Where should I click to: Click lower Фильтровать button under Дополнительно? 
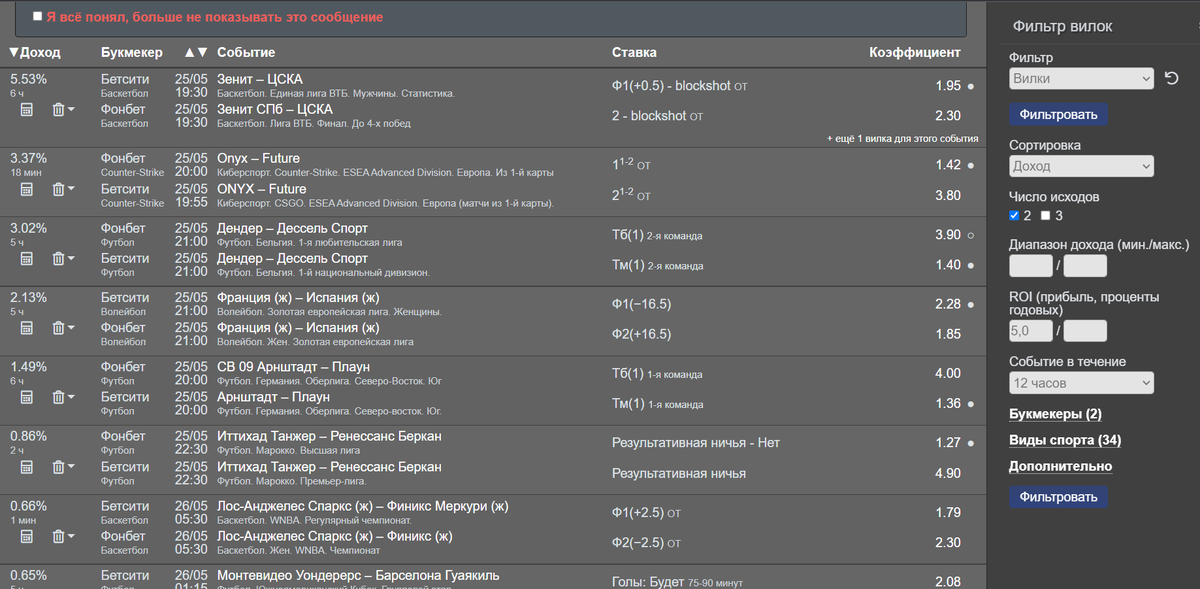click(x=1058, y=497)
